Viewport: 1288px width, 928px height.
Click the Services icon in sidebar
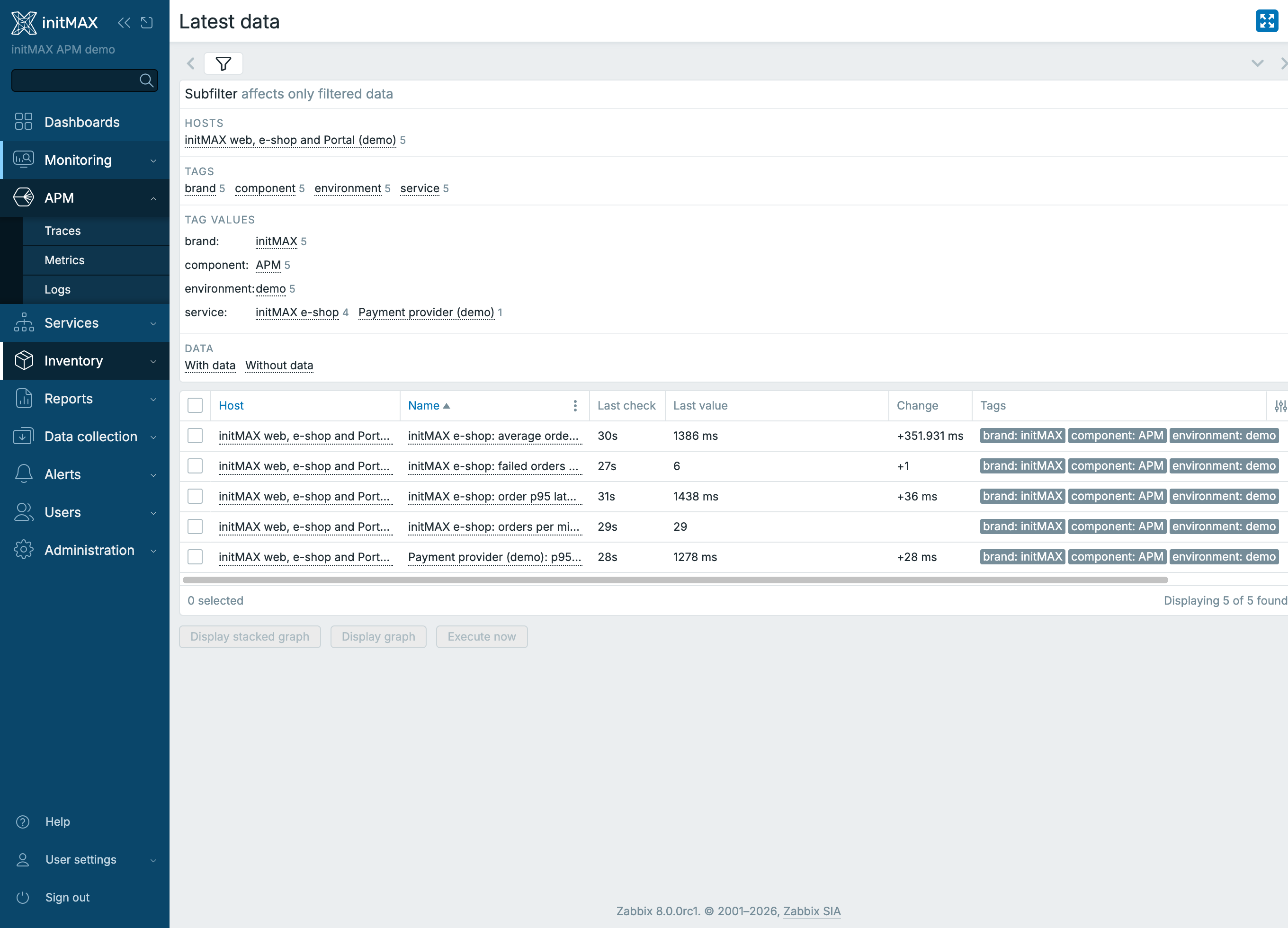pyautogui.click(x=23, y=322)
